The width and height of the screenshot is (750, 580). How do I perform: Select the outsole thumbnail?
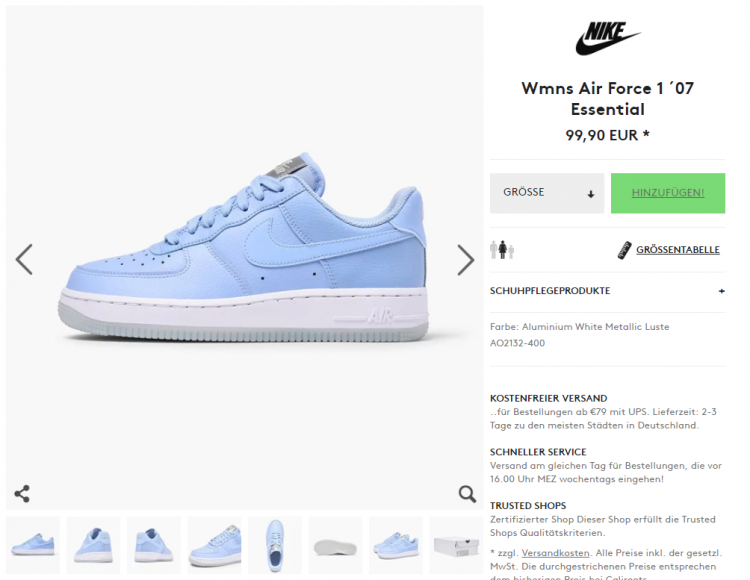[x=335, y=545]
